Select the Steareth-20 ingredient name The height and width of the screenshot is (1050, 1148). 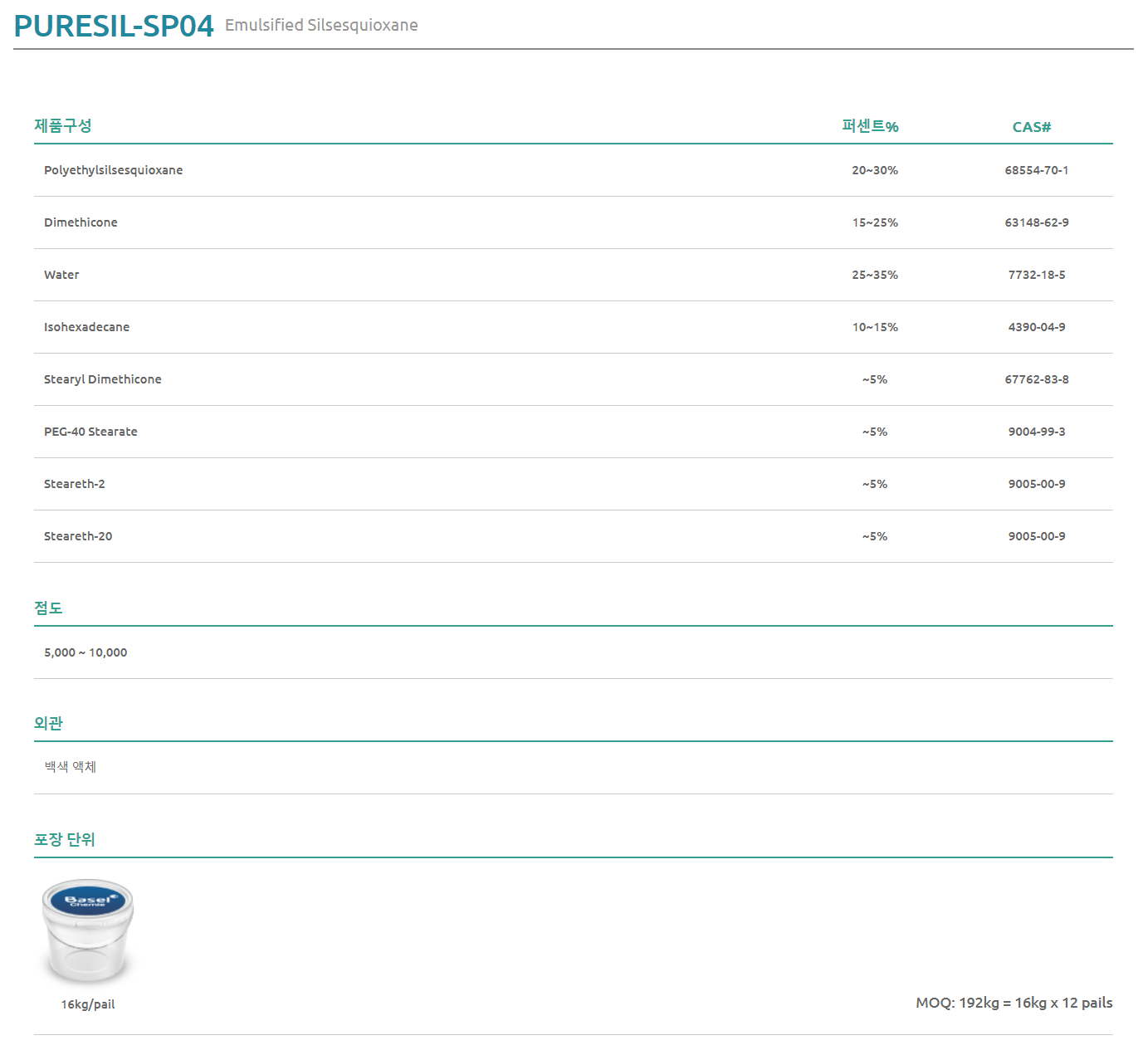[78, 536]
